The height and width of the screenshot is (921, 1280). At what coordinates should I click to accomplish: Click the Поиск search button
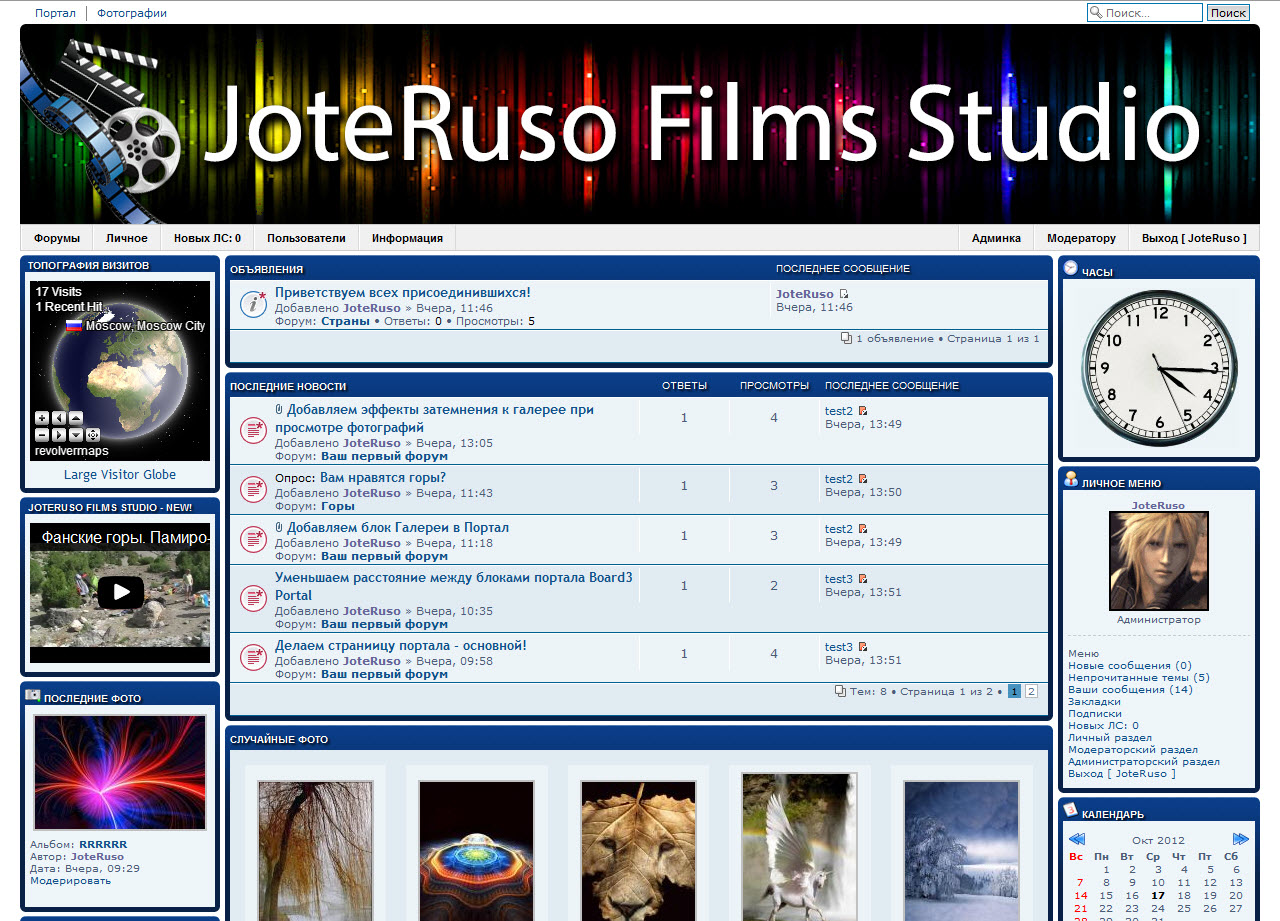pyautogui.click(x=1228, y=13)
